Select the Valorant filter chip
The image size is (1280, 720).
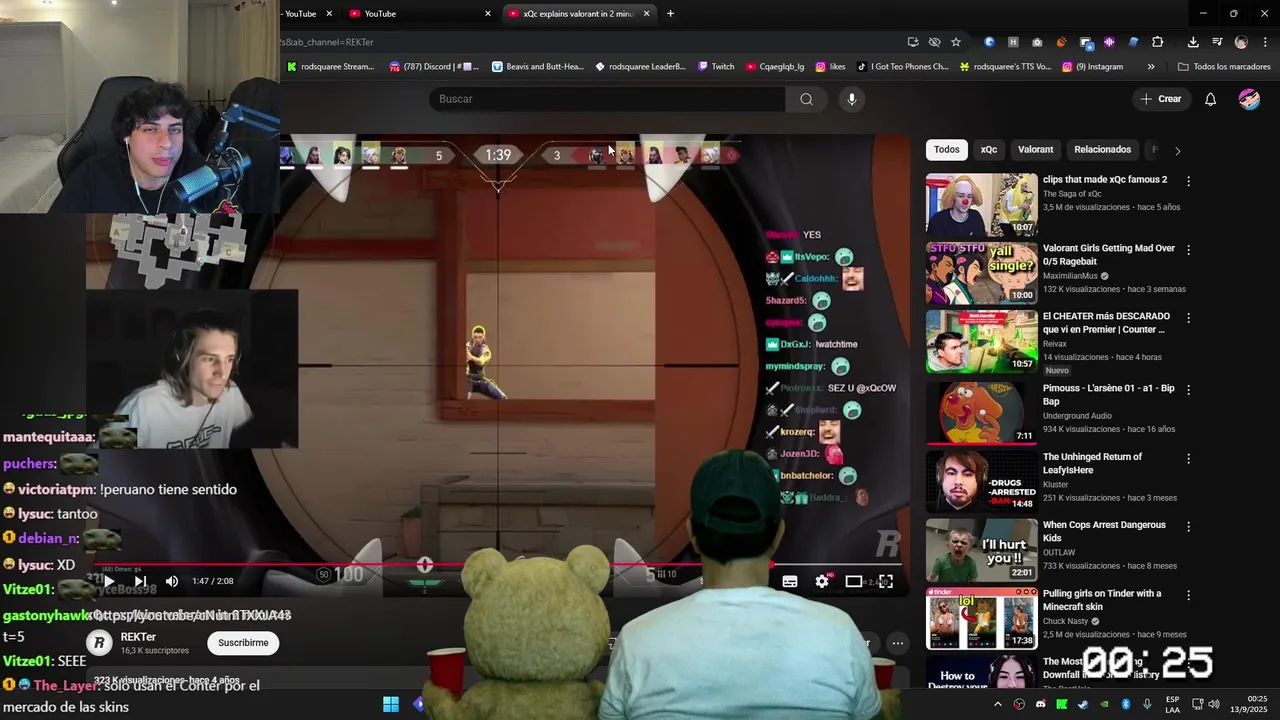click(1035, 150)
